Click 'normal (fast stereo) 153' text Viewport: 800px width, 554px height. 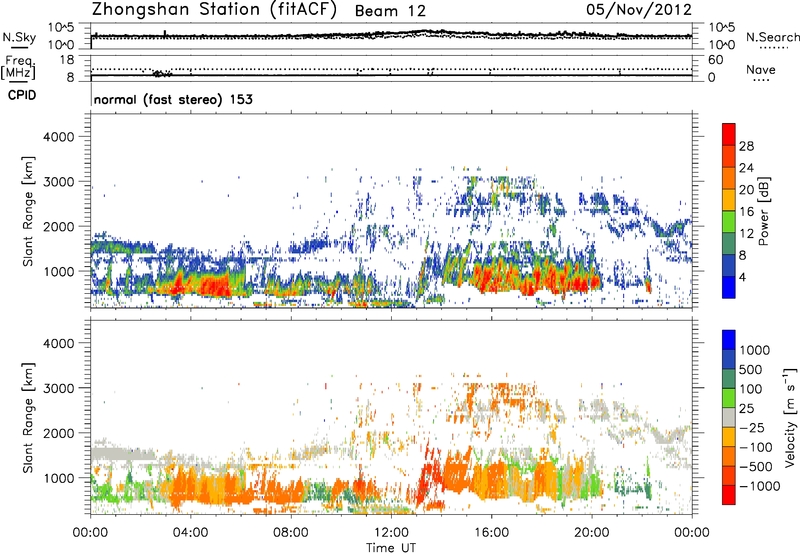pyautogui.click(x=173, y=99)
